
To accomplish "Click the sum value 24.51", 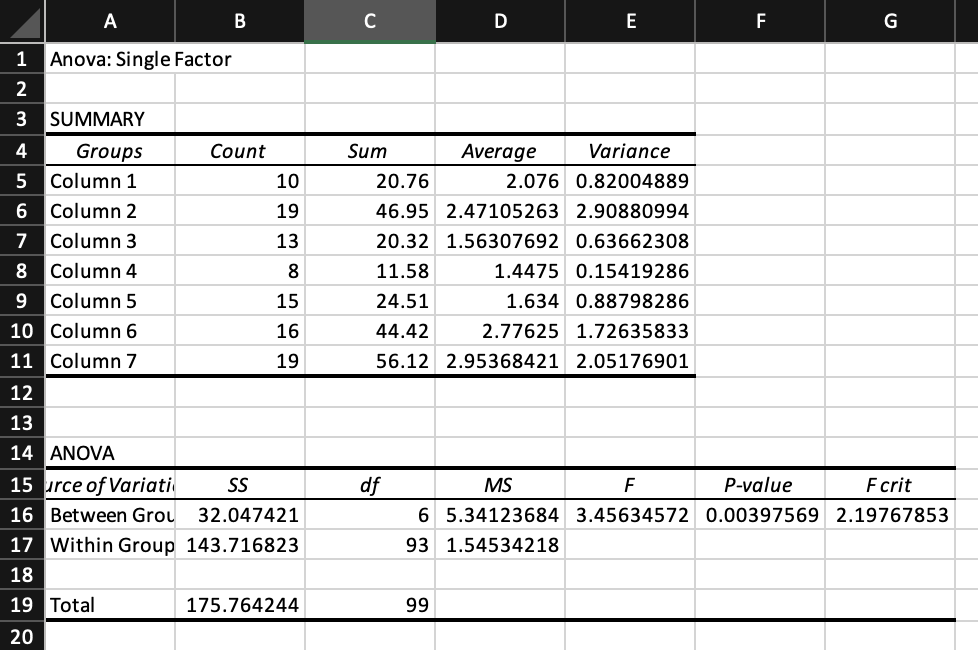I will pyautogui.click(x=370, y=301).
